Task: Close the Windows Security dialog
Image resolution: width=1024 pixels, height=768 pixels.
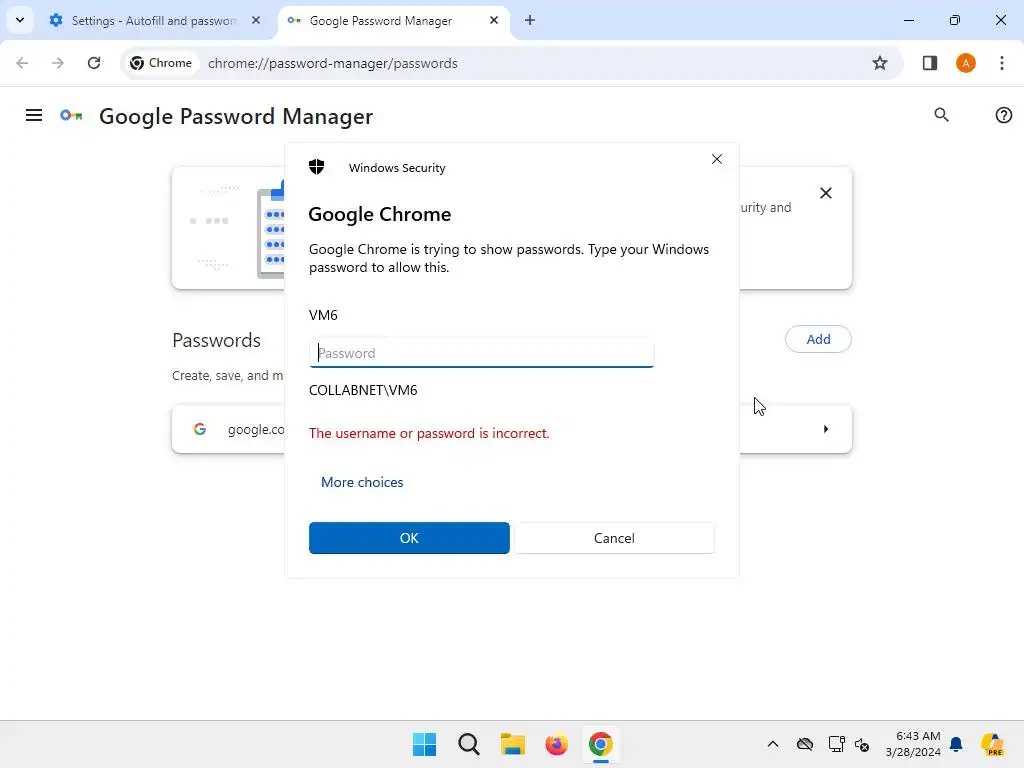Action: pyautogui.click(x=716, y=159)
